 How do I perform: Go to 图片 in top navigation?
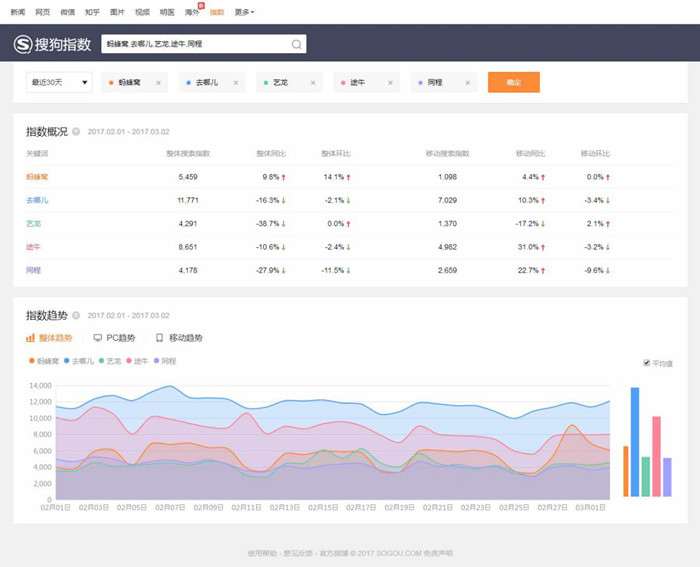(x=117, y=13)
